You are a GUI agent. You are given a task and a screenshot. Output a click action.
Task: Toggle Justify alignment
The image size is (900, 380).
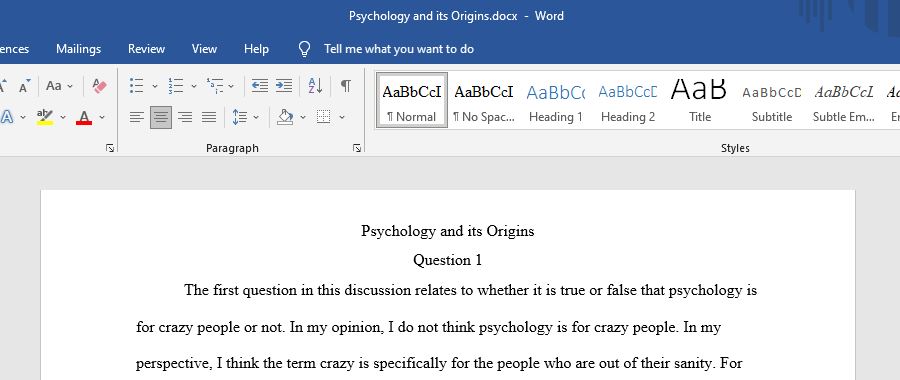coord(209,117)
